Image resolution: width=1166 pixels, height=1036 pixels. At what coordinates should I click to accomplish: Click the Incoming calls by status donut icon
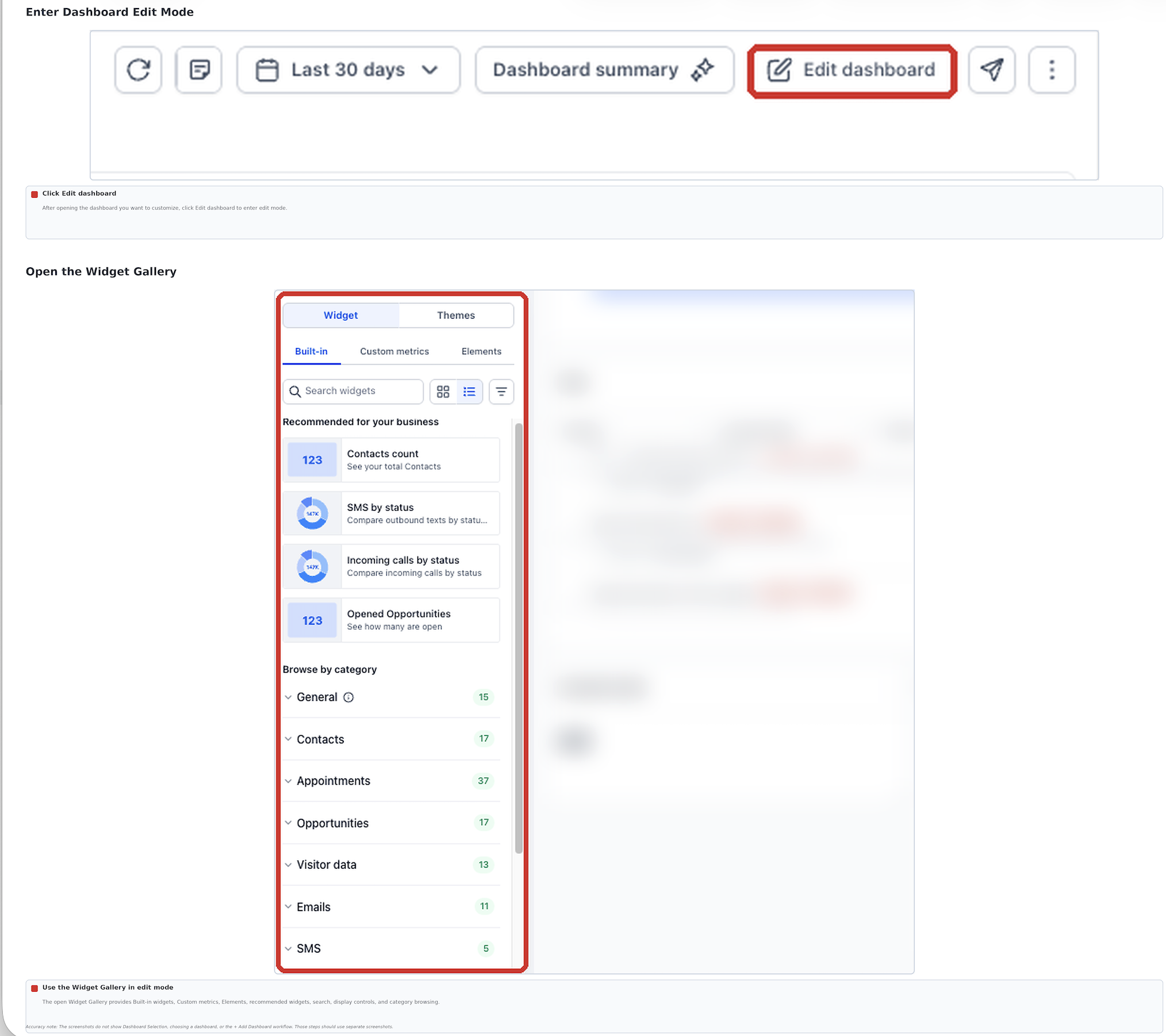point(312,566)
